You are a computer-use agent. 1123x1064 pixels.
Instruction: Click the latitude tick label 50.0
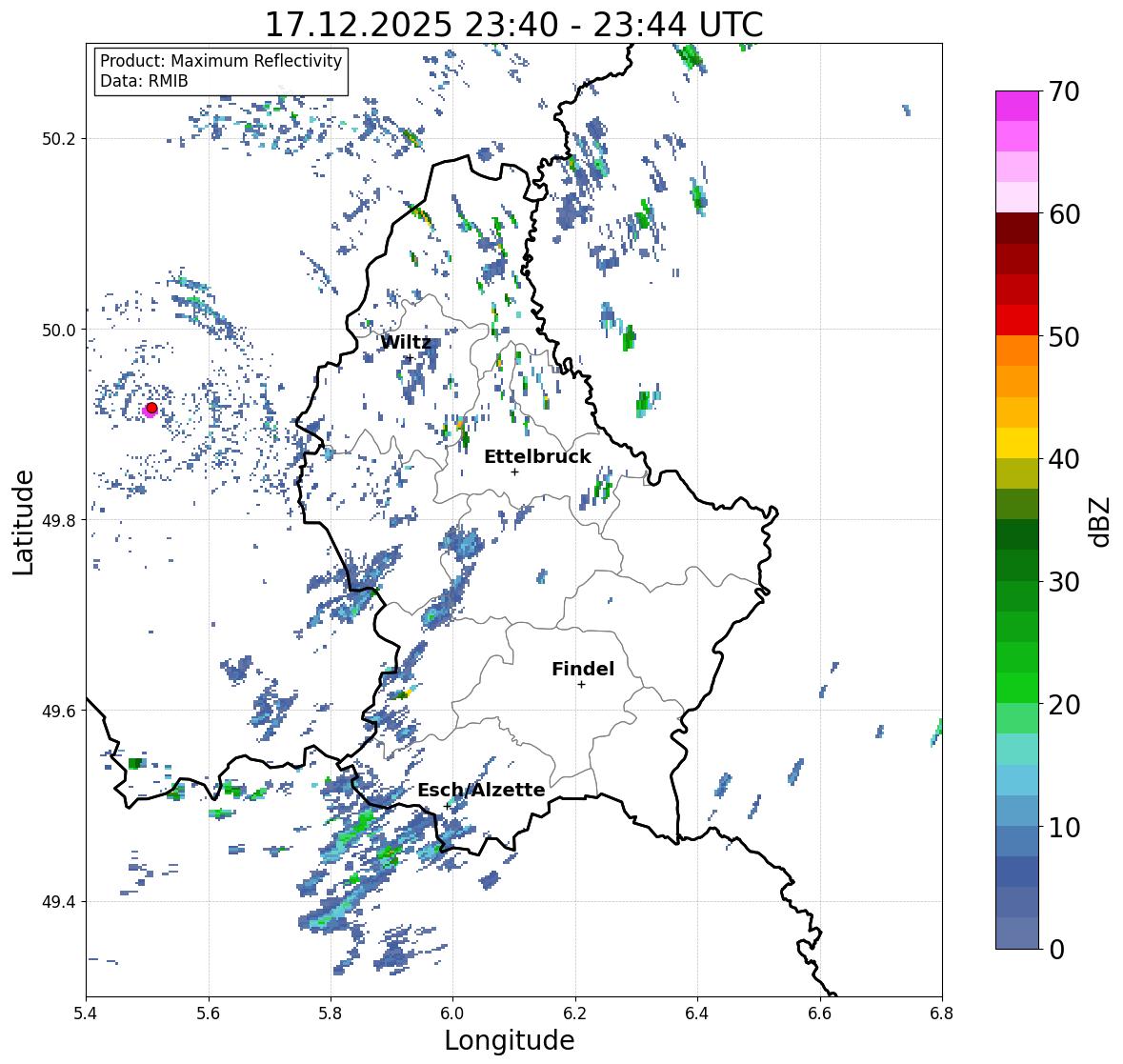tap(59, 331)
